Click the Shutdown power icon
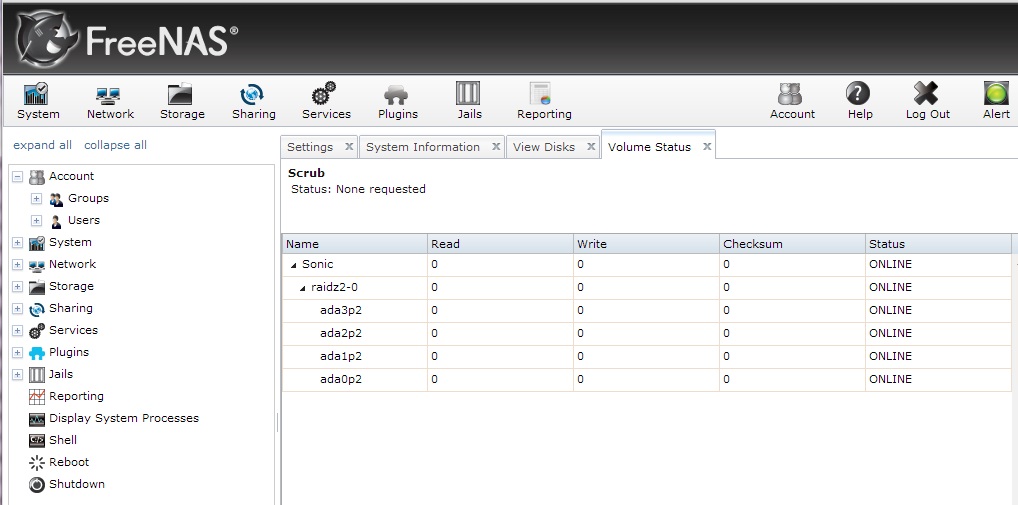Screen dimensions: 1018x505 (37, 485)
